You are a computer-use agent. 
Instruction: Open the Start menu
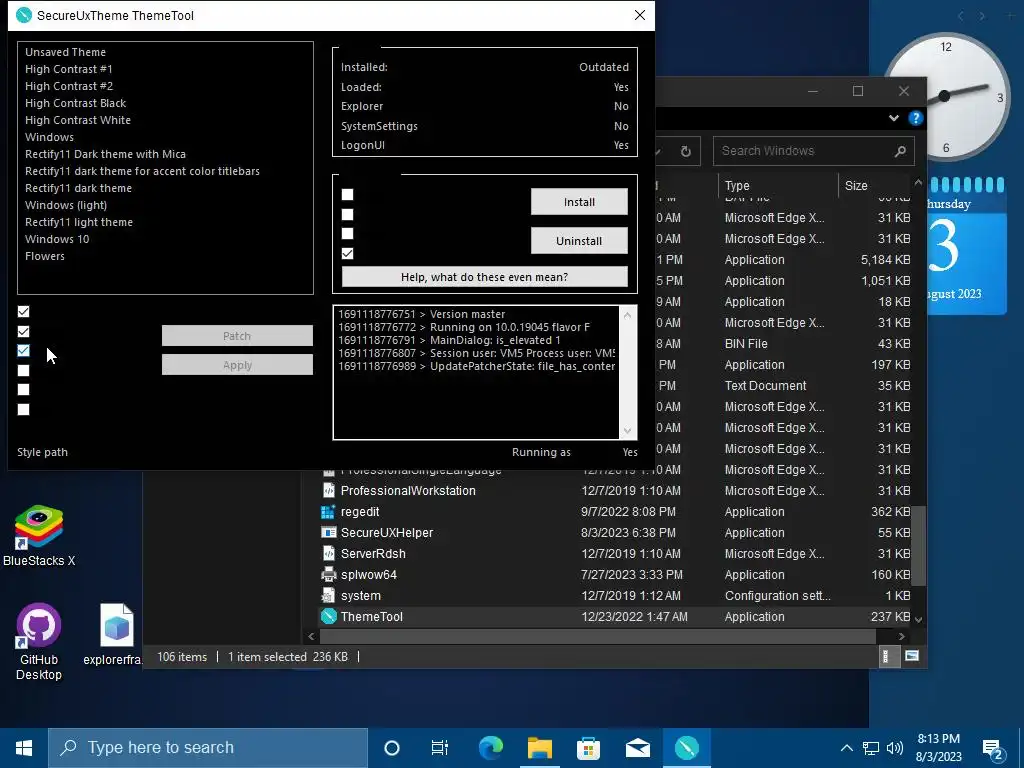24,748
